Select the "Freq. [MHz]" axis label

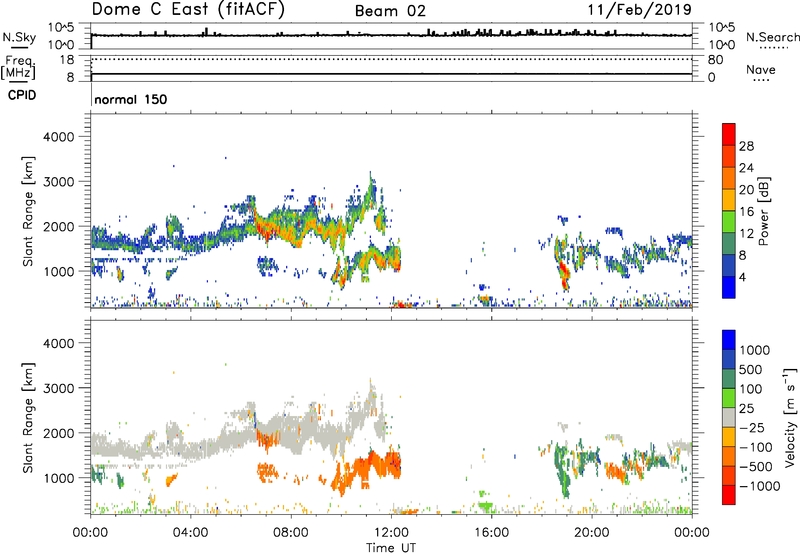click(x=19, y=67)
